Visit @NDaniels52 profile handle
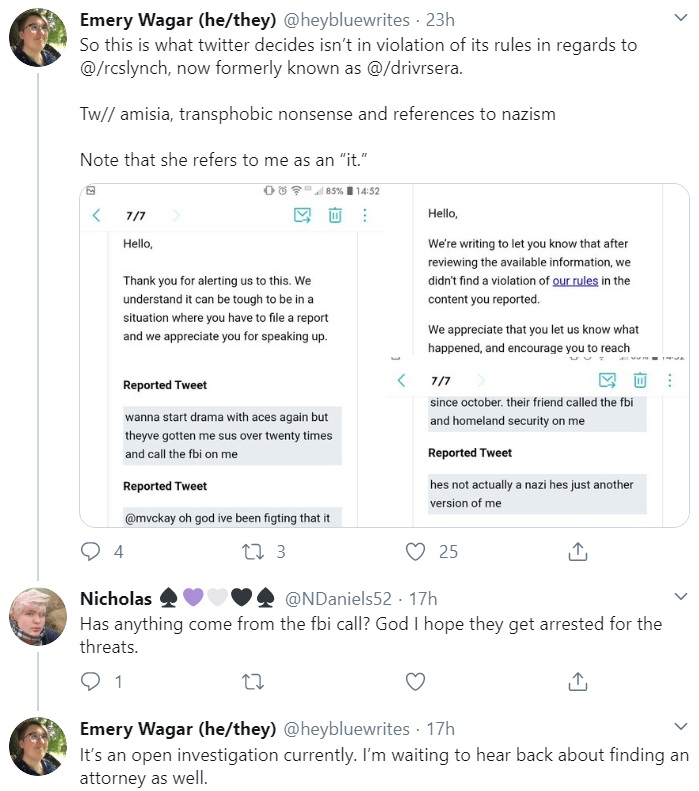699x791 pixels. pyautogui.click(x=338, y=599)
